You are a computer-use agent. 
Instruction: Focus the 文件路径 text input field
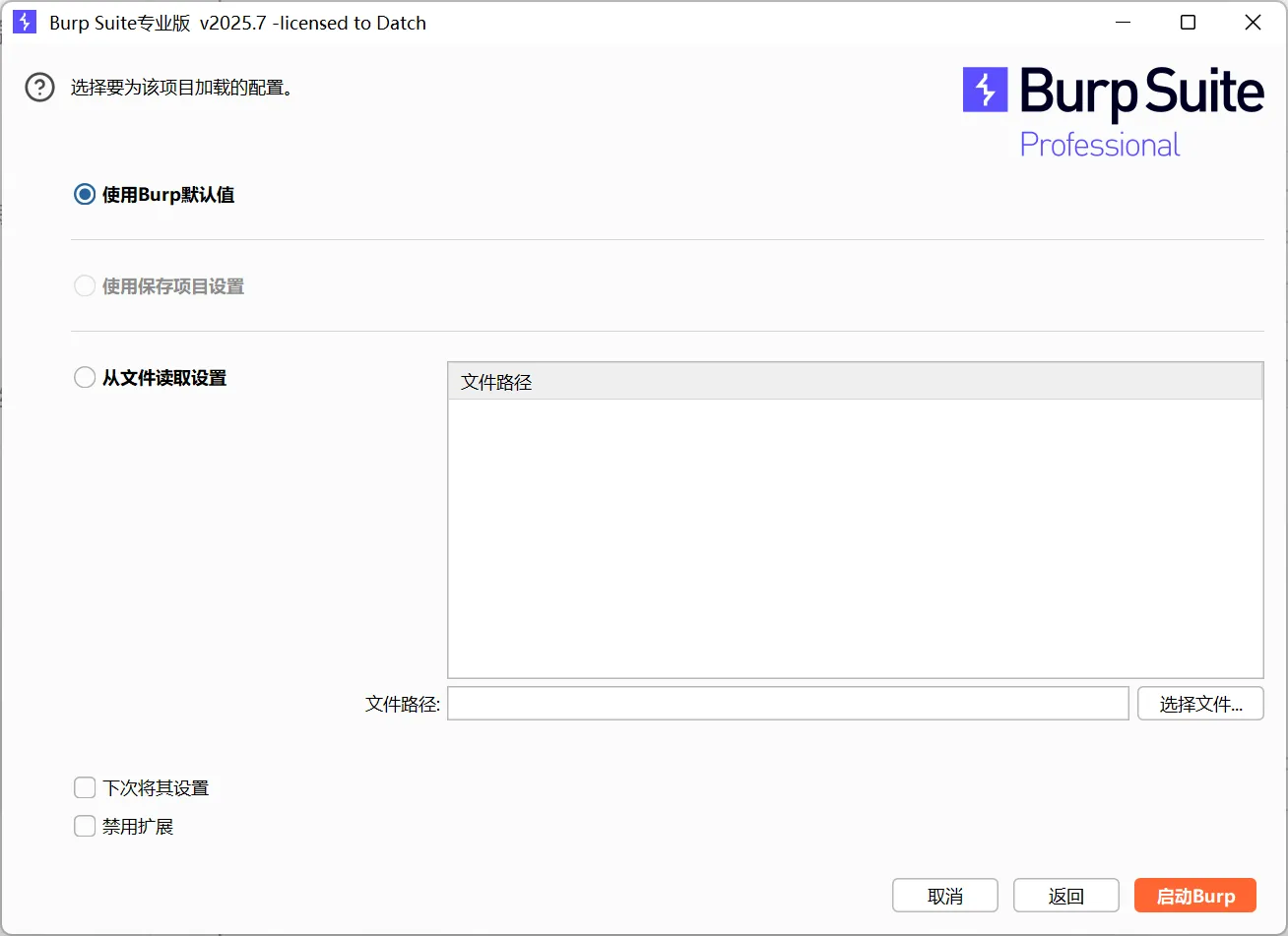coord(788,704)
